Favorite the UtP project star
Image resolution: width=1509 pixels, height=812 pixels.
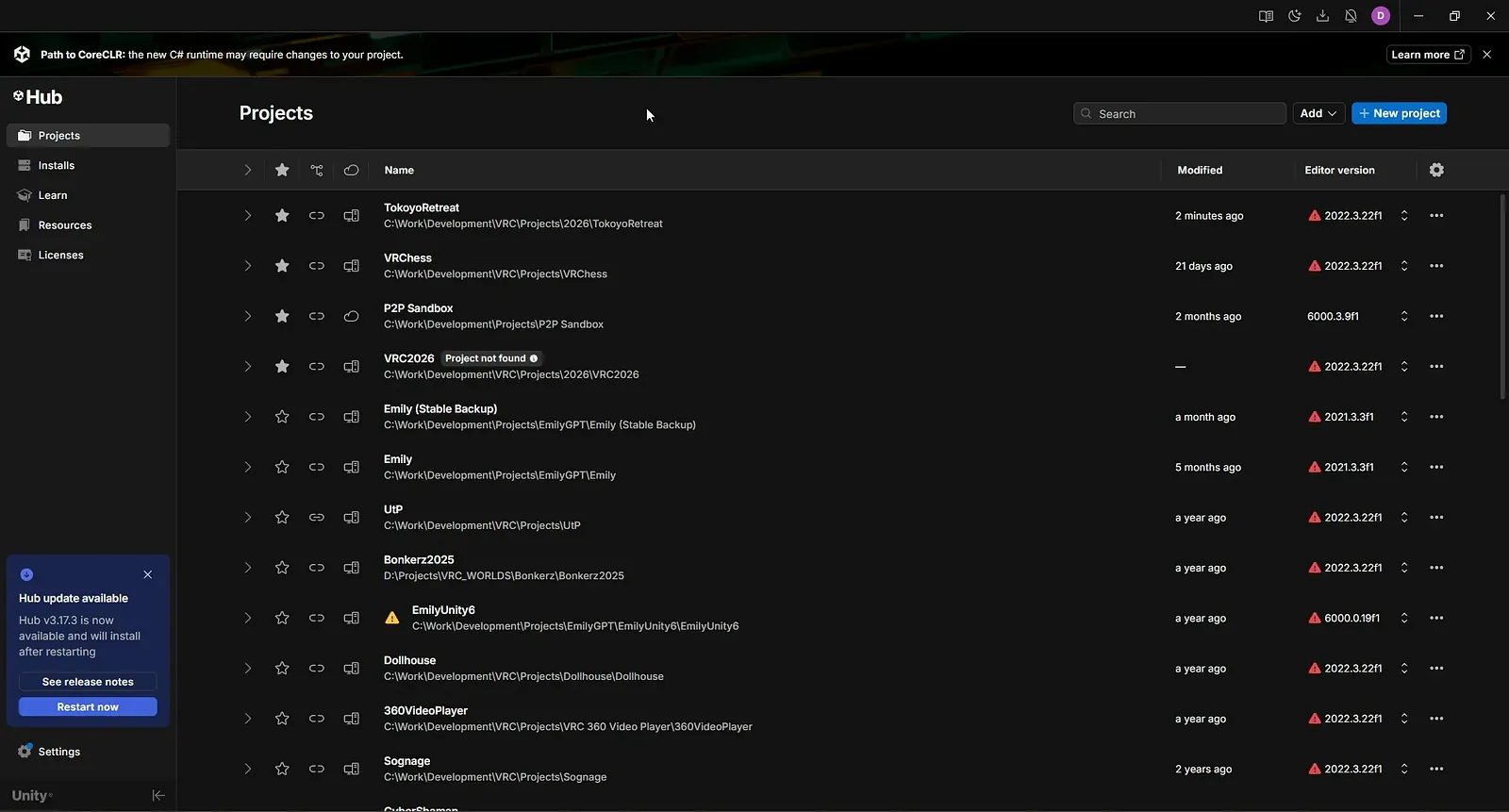[282, 518]
